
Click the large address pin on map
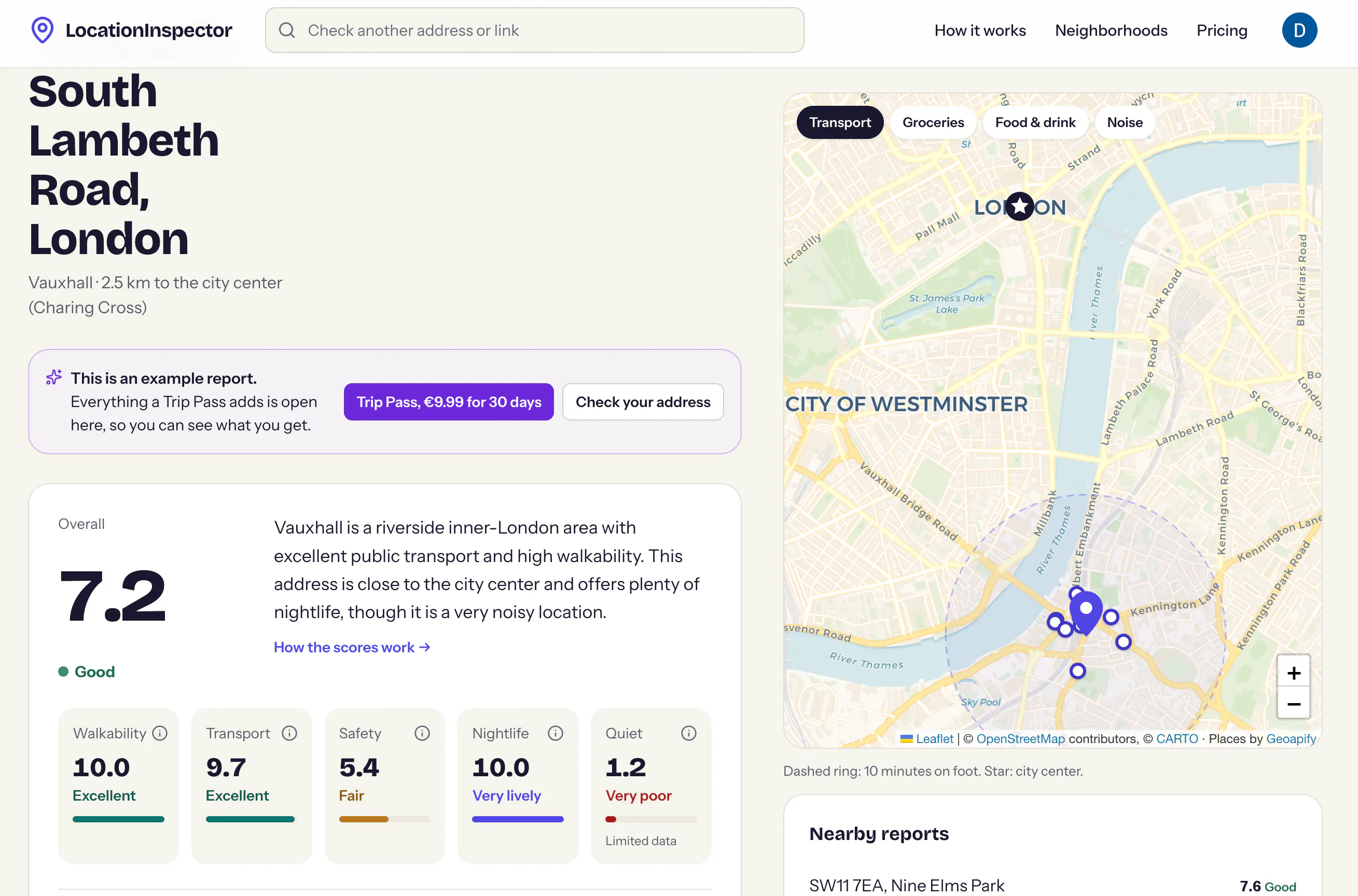point(1086,612)
